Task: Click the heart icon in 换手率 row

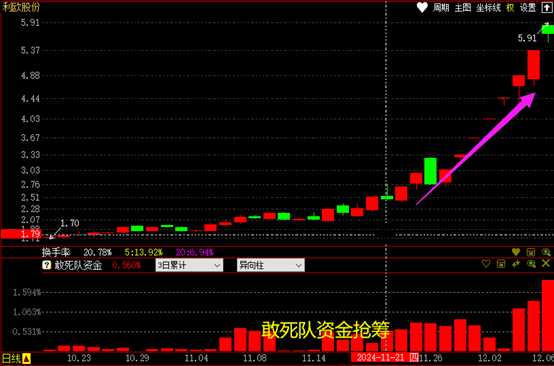Action: click(516, 252)
